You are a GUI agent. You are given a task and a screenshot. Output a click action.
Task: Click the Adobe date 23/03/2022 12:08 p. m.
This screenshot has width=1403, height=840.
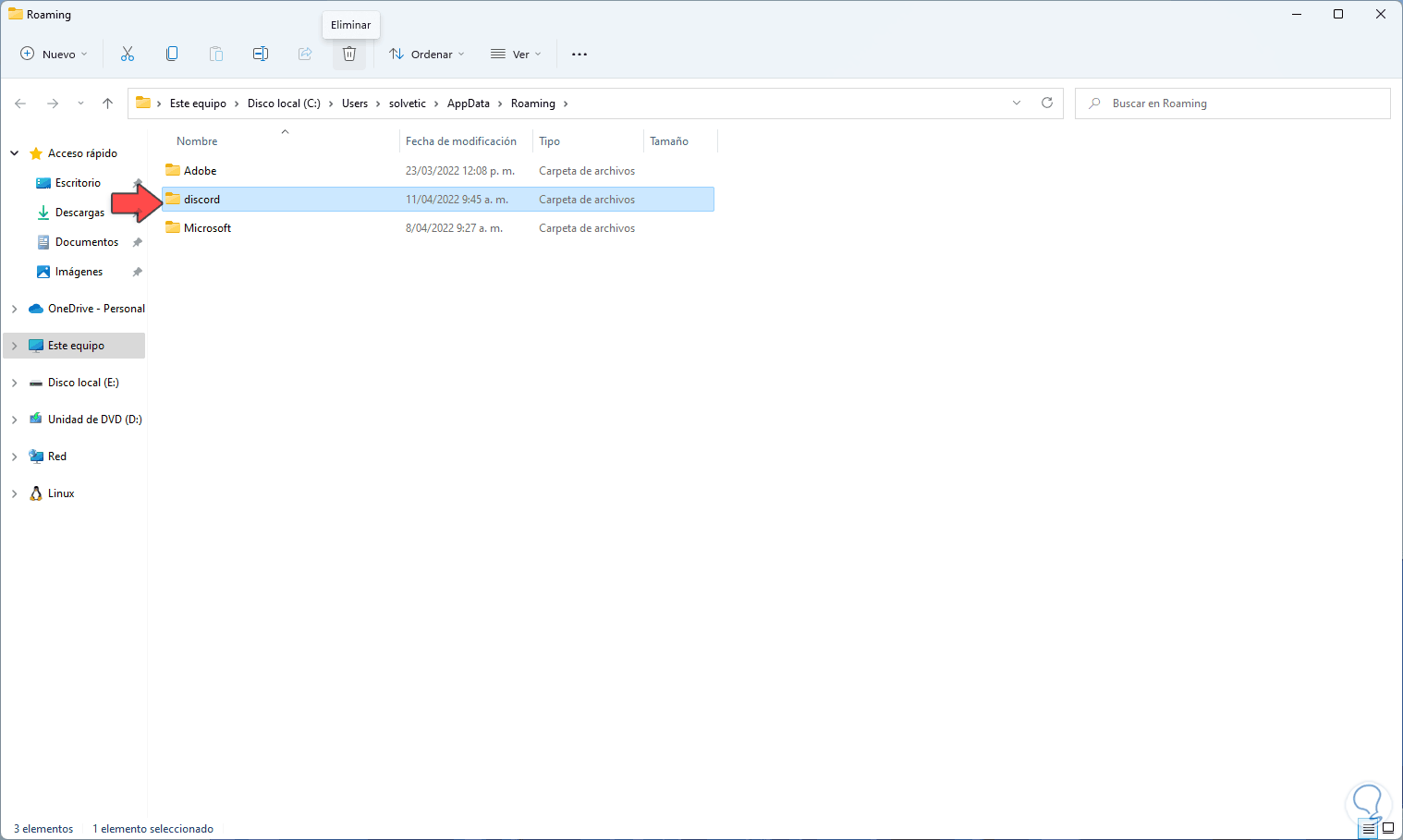(460, 171)
